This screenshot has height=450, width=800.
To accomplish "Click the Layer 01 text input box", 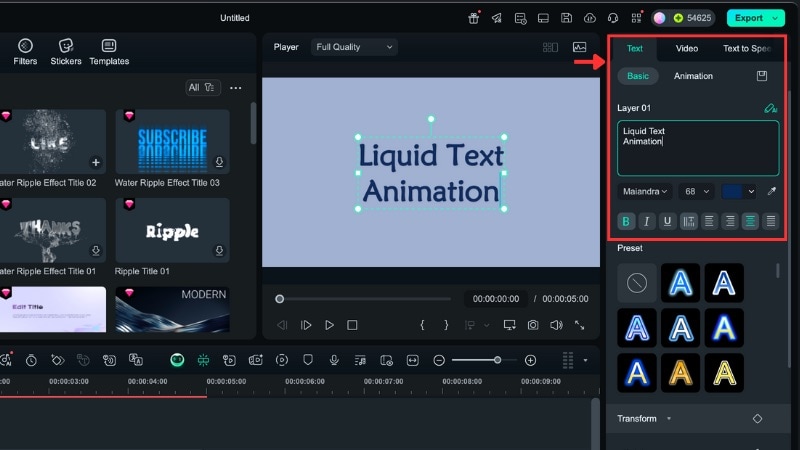I will coord(698,148).
